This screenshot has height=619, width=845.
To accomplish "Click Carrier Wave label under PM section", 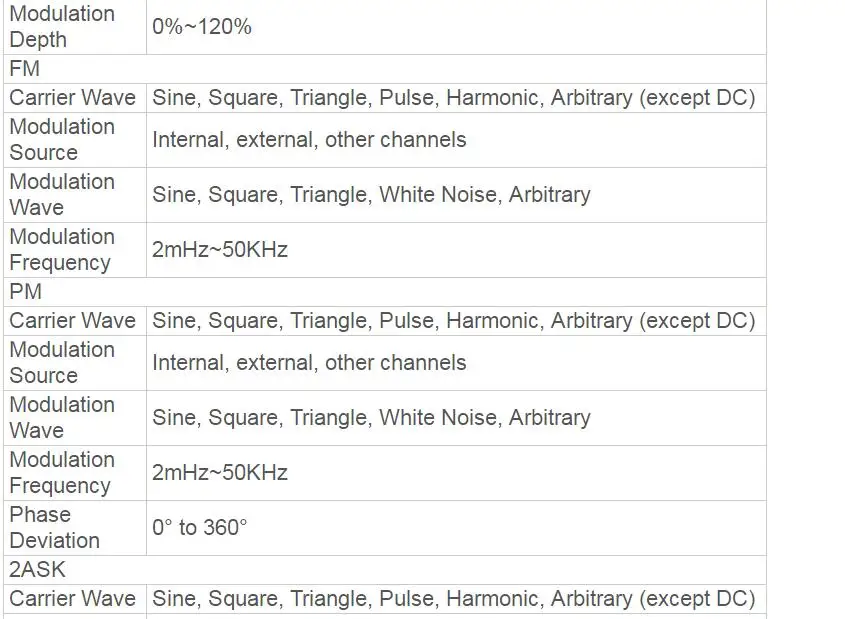I will pyautogui.click(x=72, y=321).
